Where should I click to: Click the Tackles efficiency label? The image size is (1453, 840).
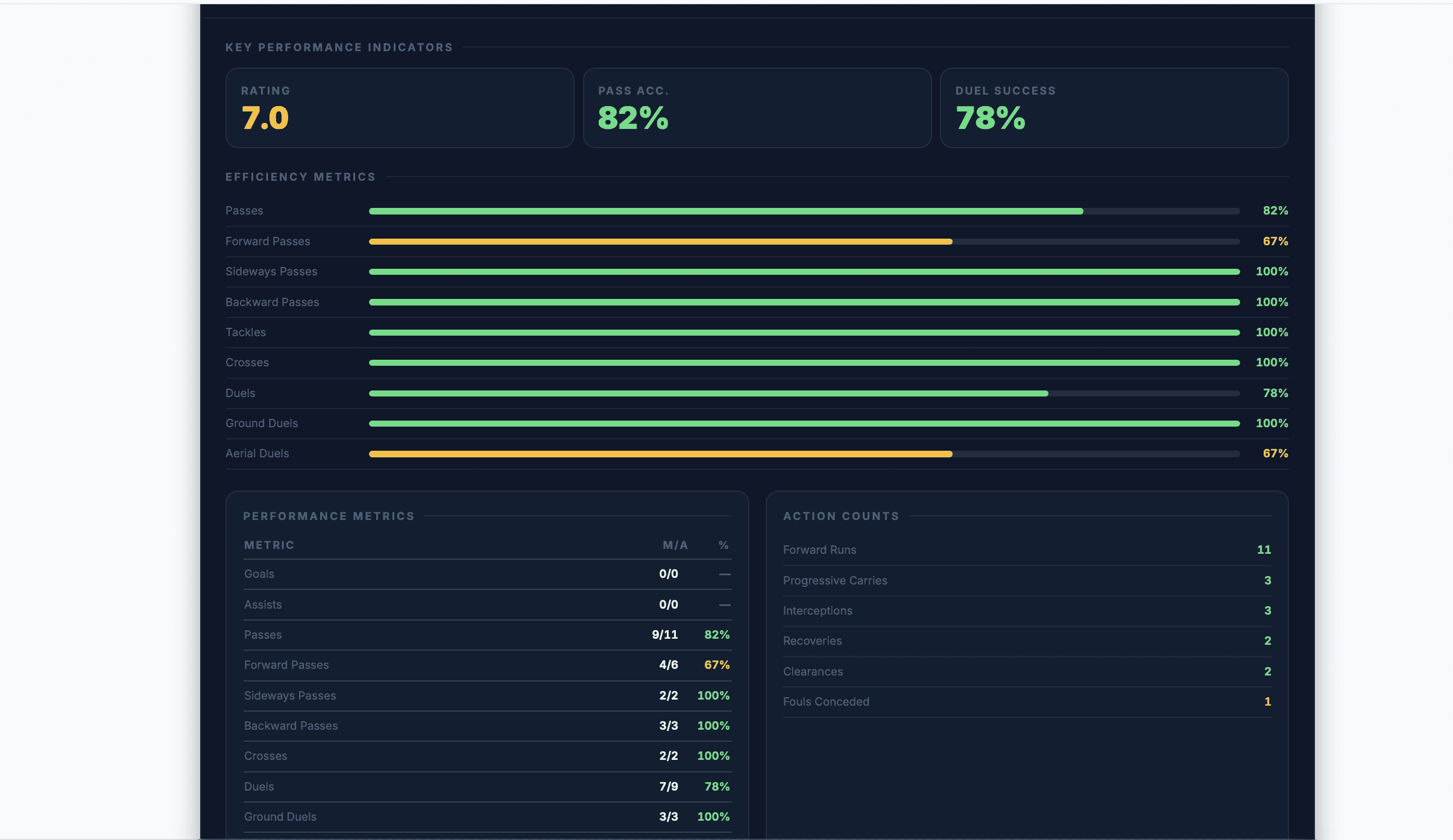pyautogui.click(x=245, y=333)
